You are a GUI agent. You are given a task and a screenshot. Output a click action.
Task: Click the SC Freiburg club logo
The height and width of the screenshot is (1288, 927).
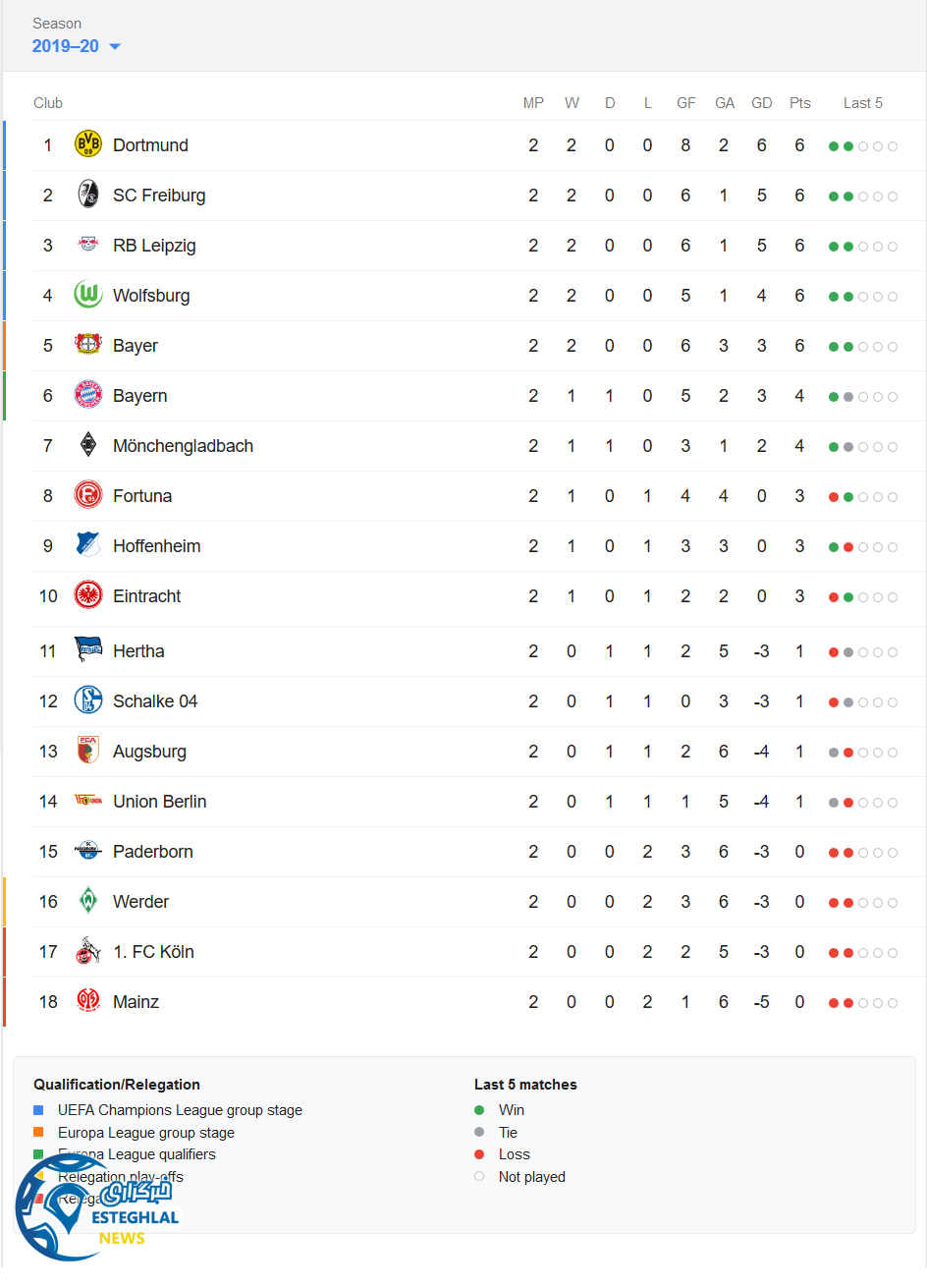coord(88,195)
